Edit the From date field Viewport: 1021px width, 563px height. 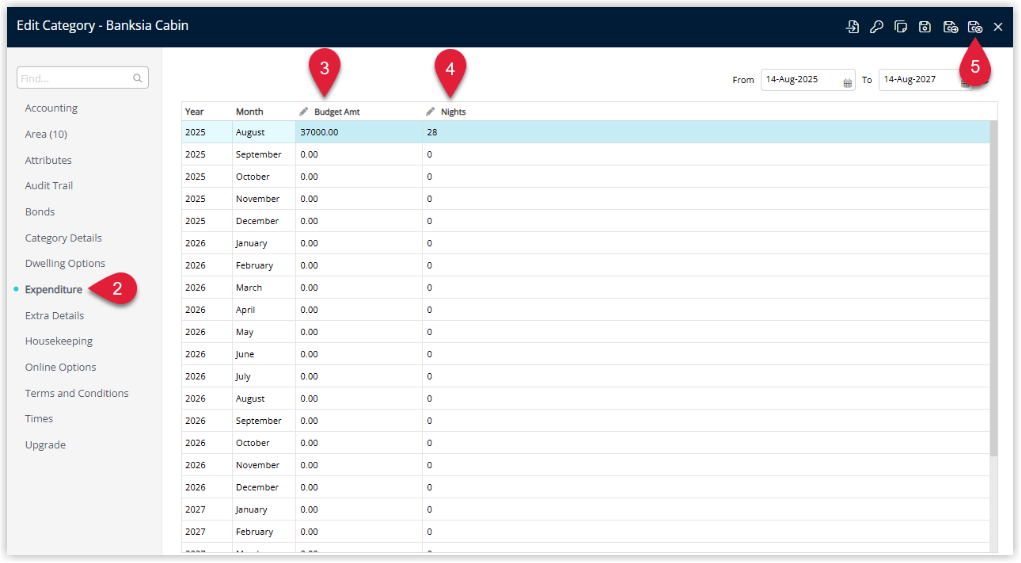[x=808, y=79]
